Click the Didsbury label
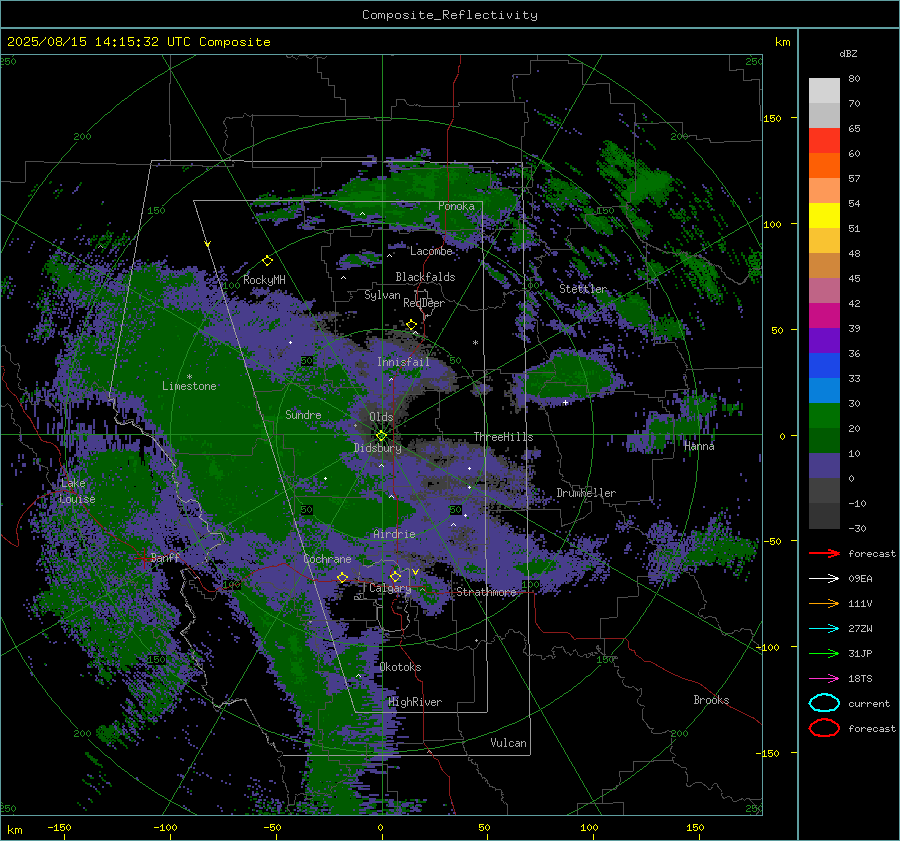Viewport: 900px width, 841px height. [x=378, y=448]
